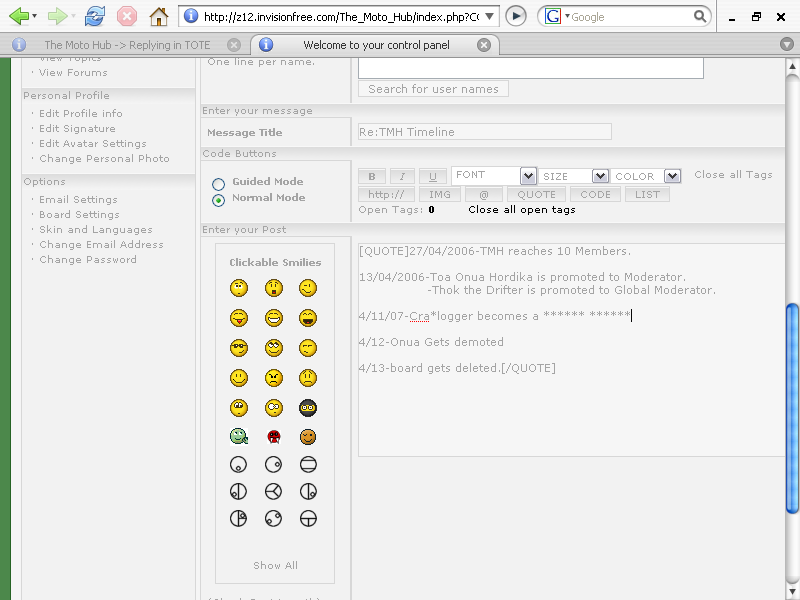The width and height of the screenshot is (800, 600).
Task: Select 'Welcome to your control panel' tab
Action: [376, 45]
